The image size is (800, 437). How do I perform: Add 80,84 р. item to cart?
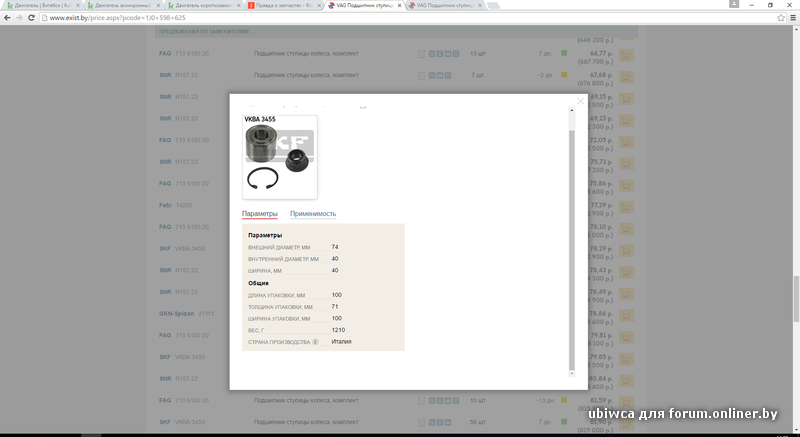(626, 380)
